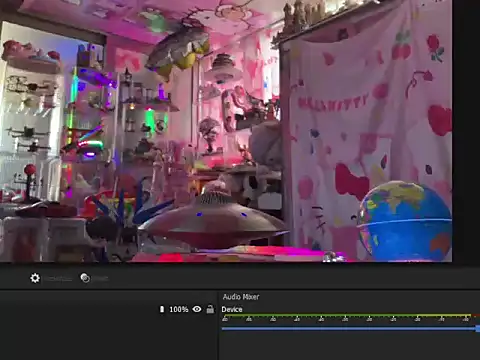480x360 pixels.
Task: Click the dimmed Properties label beside the gear
Action: click(x=58, y=278)
